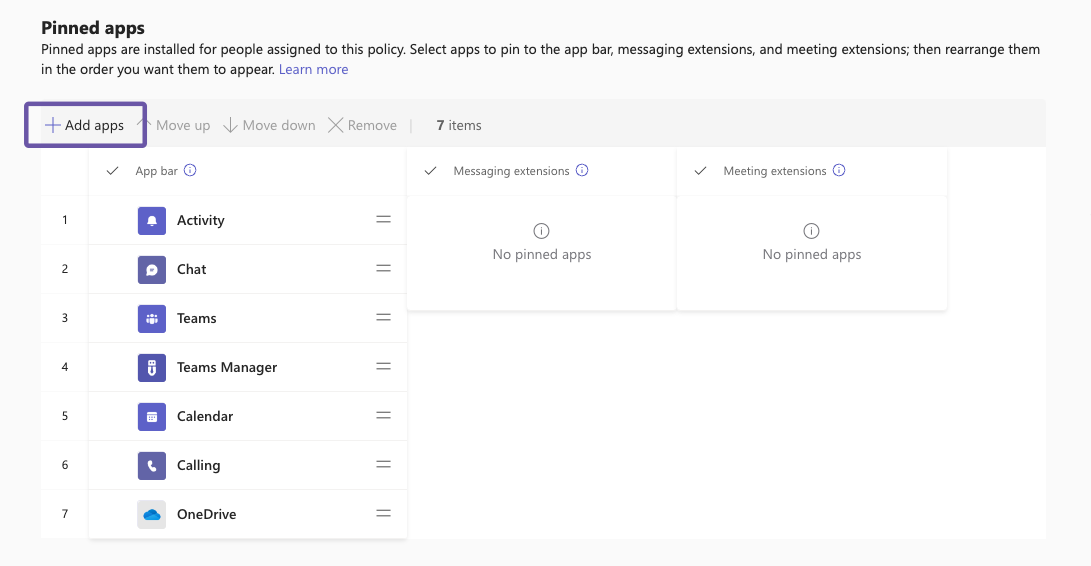1091x566 pixels.
Task: Select the Activity row label
Action: pyautogui.click(x=200, y=221)
